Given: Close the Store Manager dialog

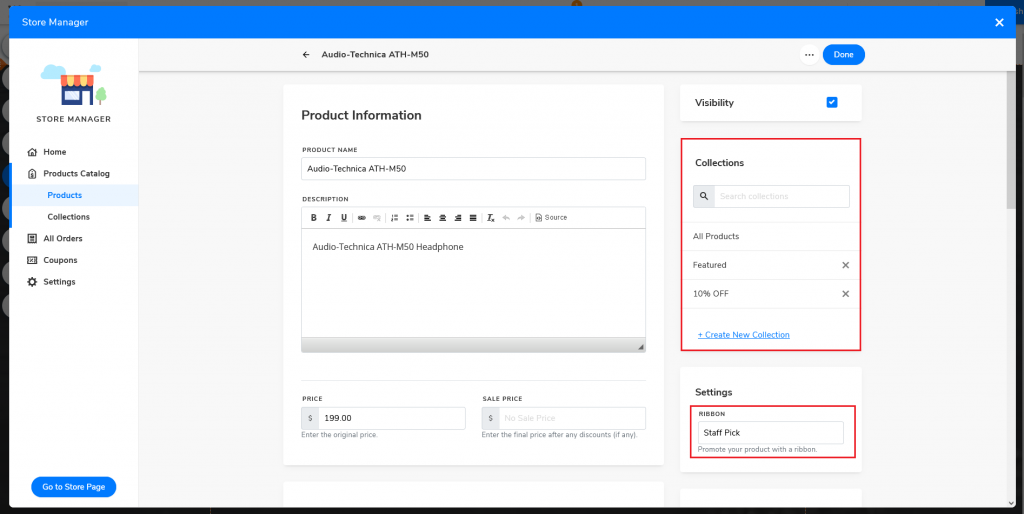Looking at the screenshot, I should point(999,22).
